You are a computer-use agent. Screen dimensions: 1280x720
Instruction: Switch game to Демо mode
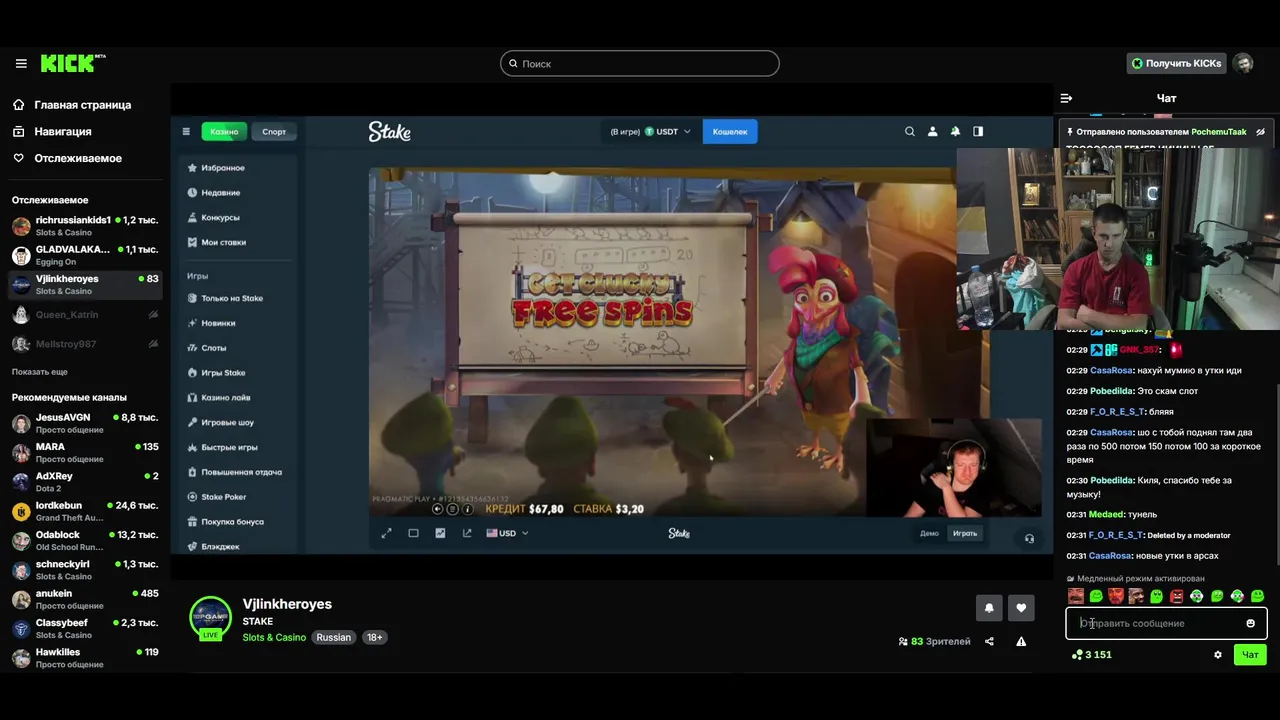[929, 533]
